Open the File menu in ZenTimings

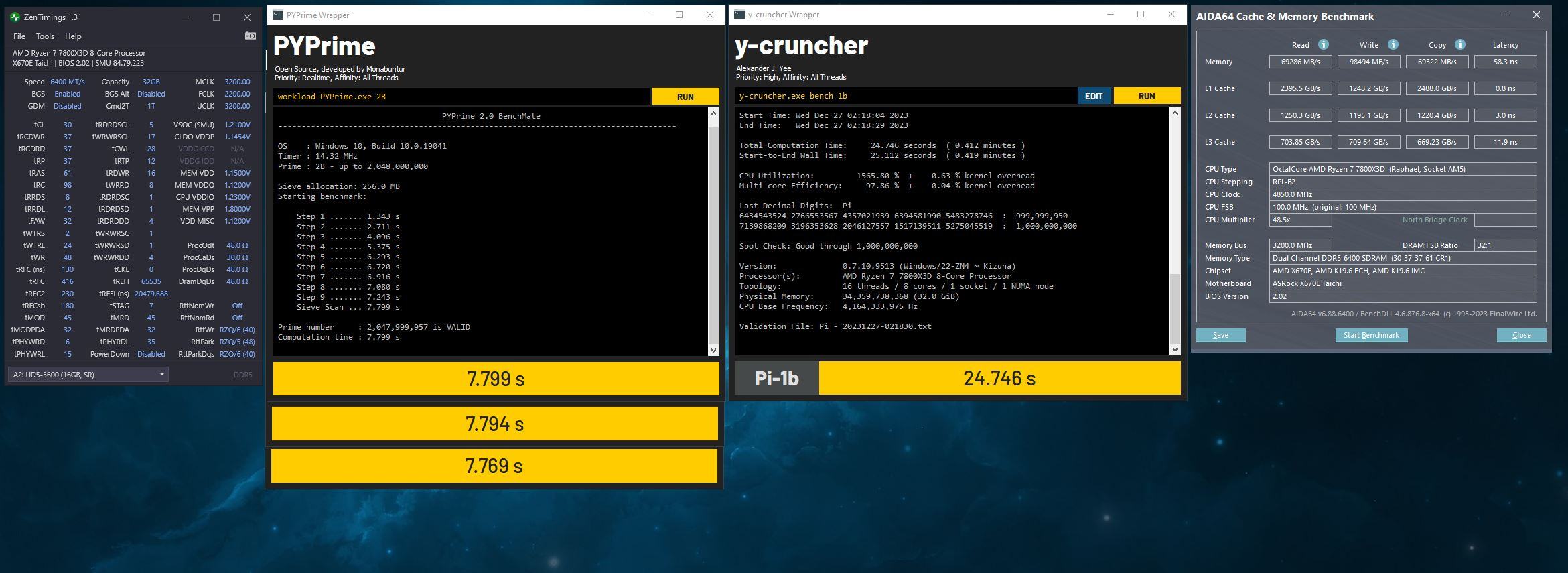pos(19,36)
